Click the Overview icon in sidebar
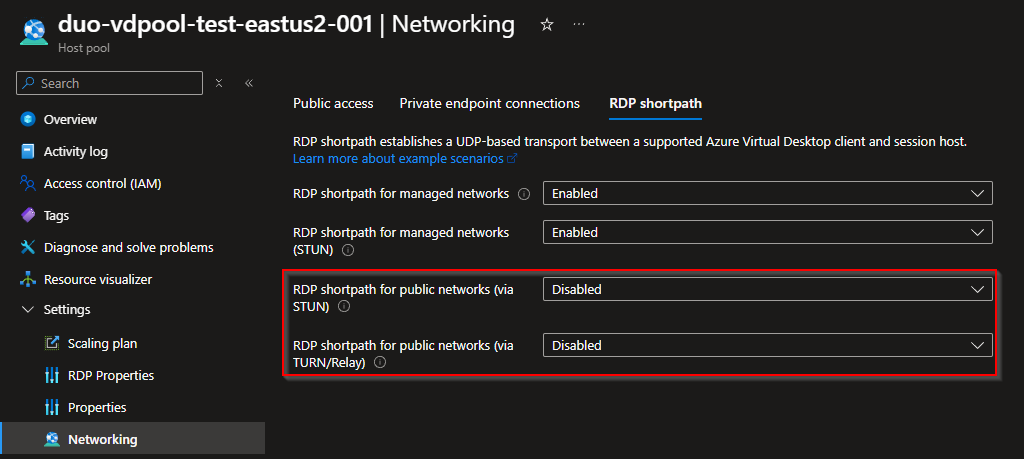The width and height of the screenshot is (1024, 459). (28, 119)
